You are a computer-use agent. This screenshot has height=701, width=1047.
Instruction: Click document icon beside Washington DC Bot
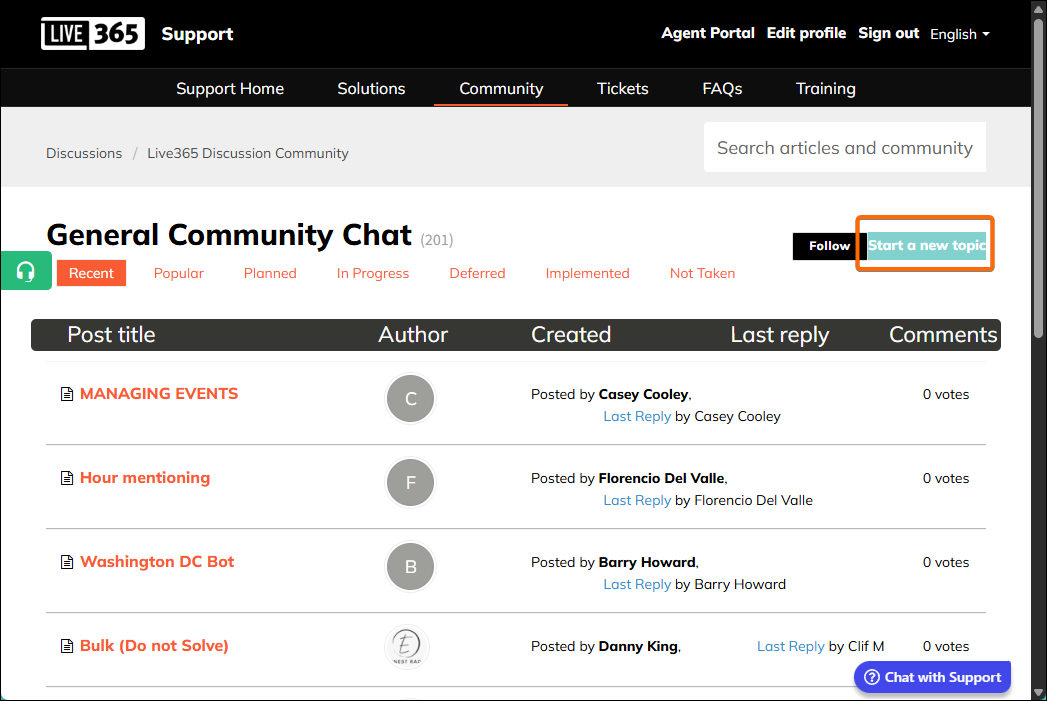point(67,562)
